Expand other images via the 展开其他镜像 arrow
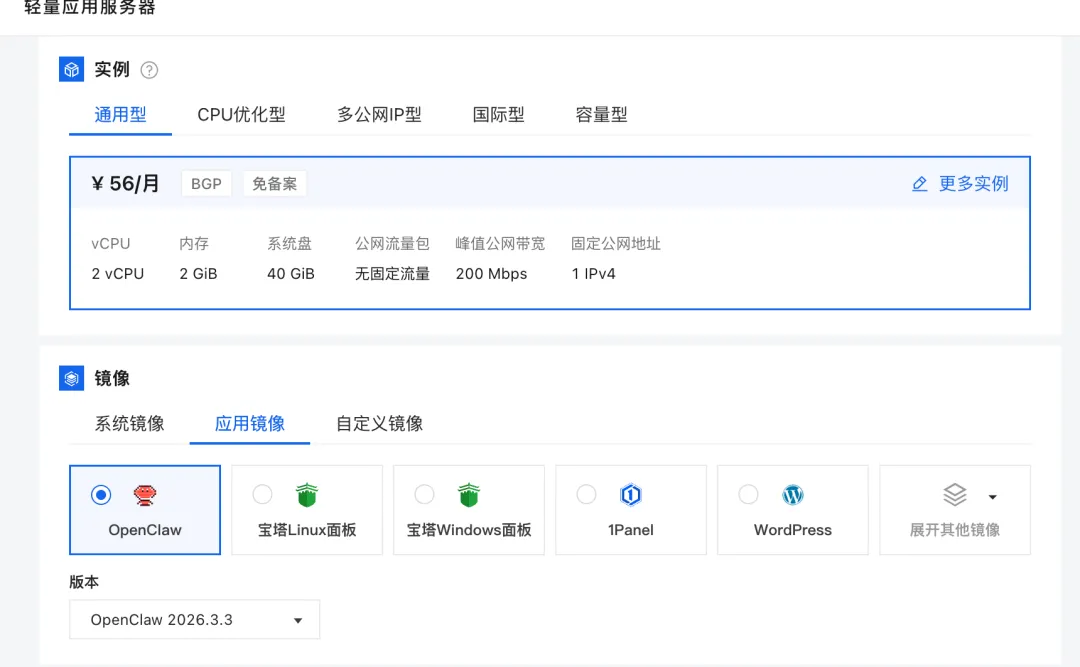The height and width of the screenshot is (667, 1080). pos(993,497)
